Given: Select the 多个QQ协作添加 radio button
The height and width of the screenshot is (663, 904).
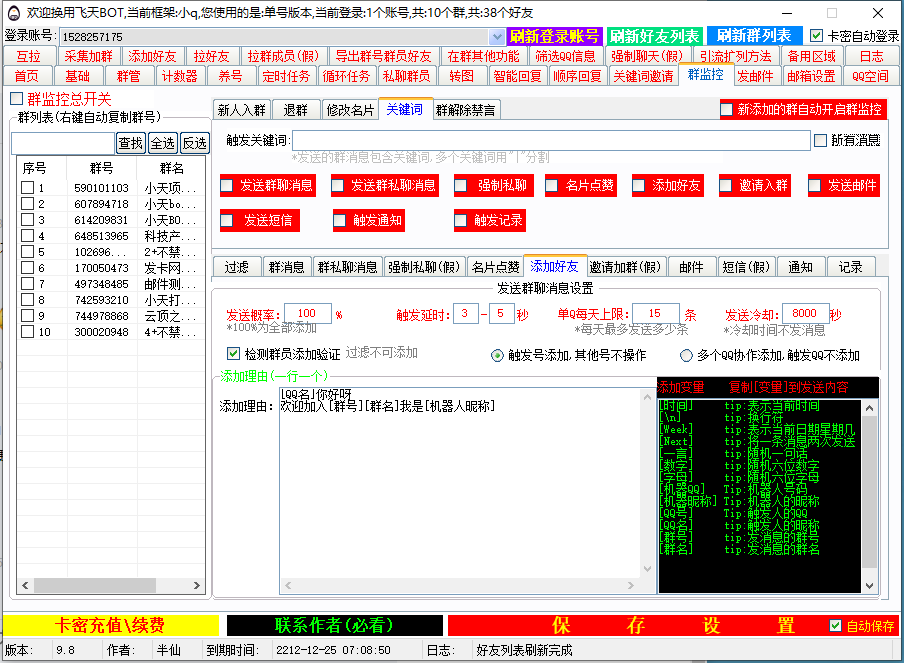Looking at the screenshot, I should click(686, 355).
